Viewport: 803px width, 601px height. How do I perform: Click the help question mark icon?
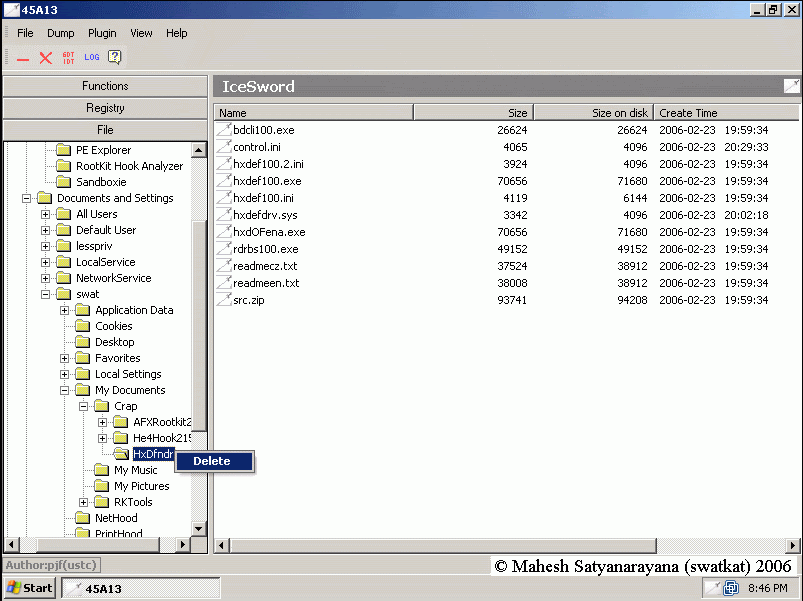pos(115,57)
